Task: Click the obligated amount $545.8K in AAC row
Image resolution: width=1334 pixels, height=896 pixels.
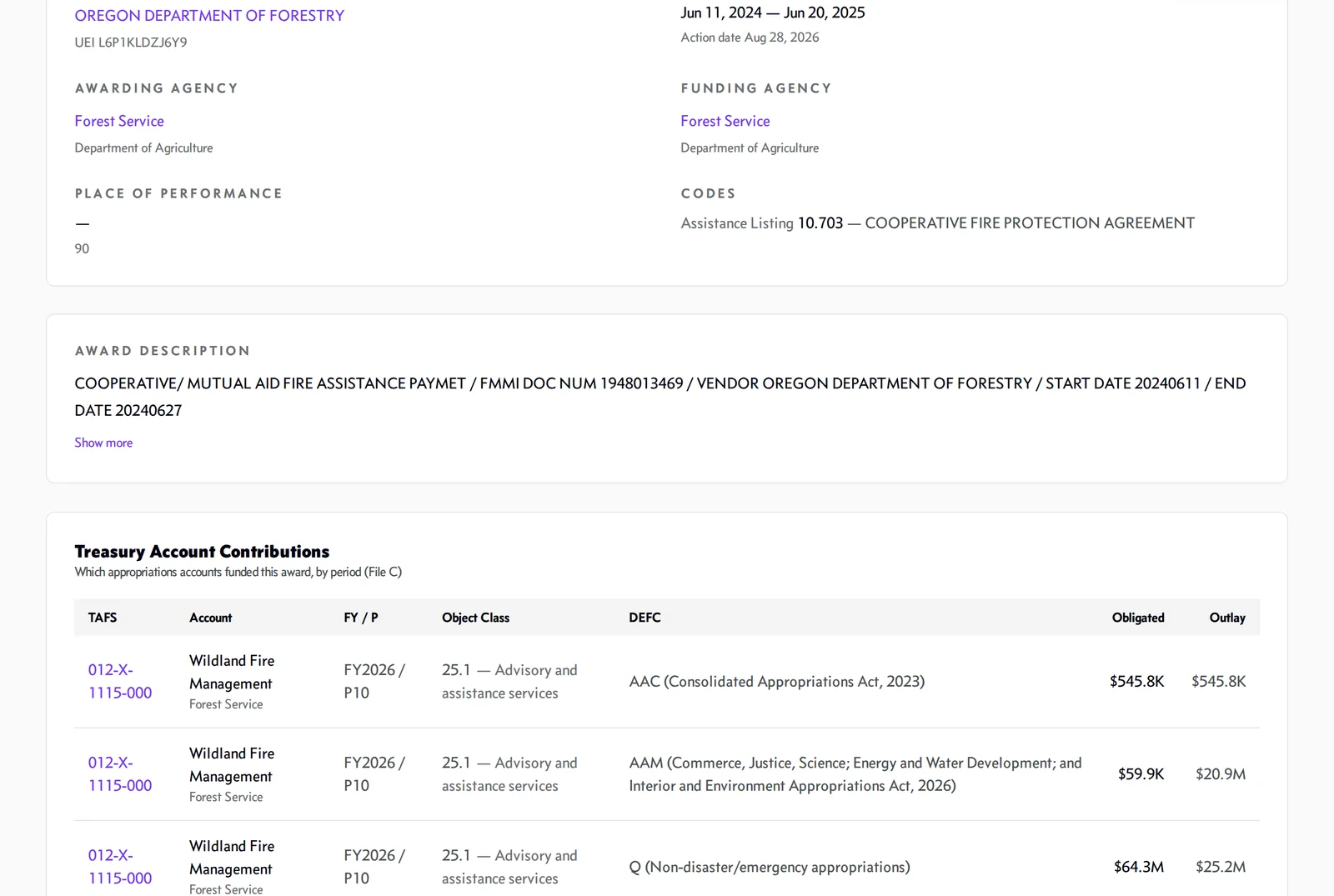Action: point(1137,682)
